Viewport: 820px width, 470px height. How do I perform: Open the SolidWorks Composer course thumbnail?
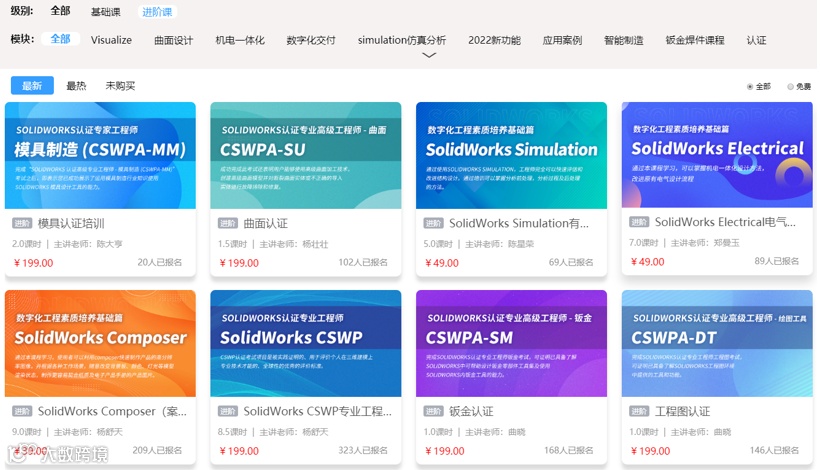click(100, 343)
